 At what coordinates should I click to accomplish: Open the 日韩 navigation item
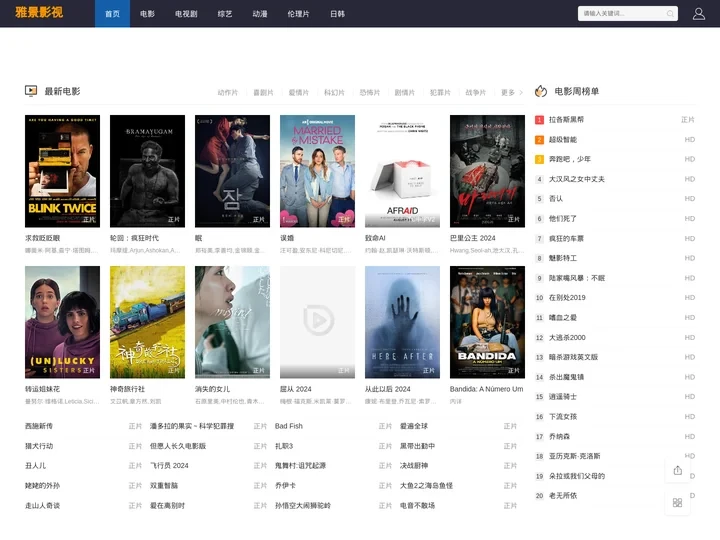[338, 14]
